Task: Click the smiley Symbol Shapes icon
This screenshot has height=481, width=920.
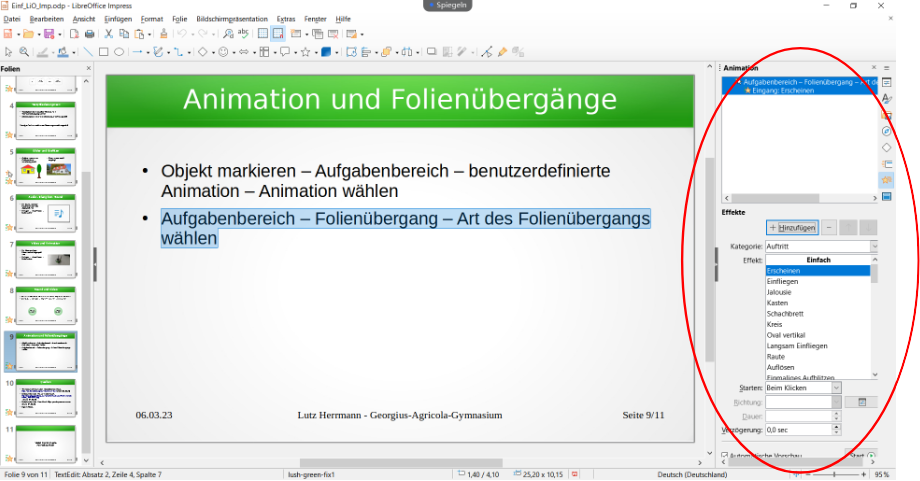Action: (x=223, y=51)
